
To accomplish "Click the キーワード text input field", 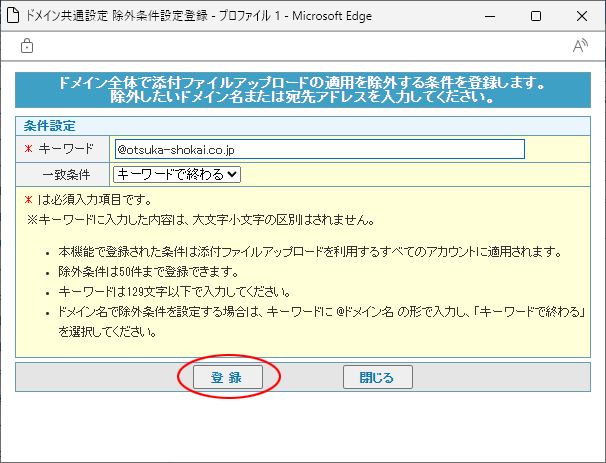I will (x=319, y=149).
